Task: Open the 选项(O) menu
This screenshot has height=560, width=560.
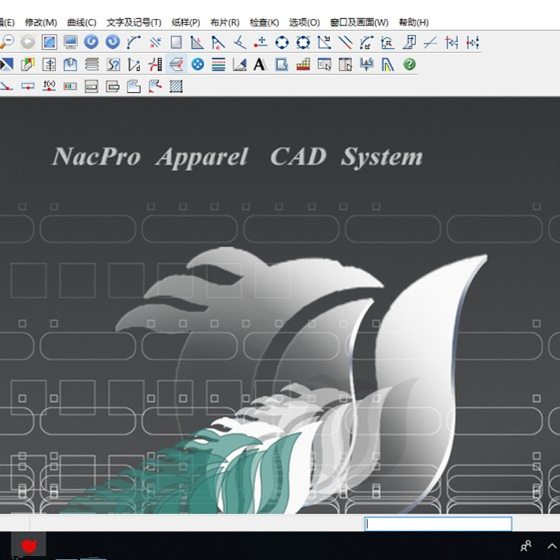Action: pos(304,22)
